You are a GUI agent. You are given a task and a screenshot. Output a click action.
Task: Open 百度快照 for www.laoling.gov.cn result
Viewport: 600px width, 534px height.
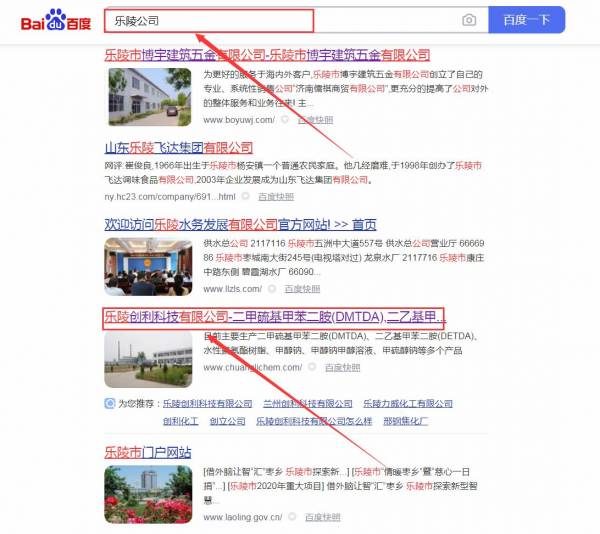point(322,517)
